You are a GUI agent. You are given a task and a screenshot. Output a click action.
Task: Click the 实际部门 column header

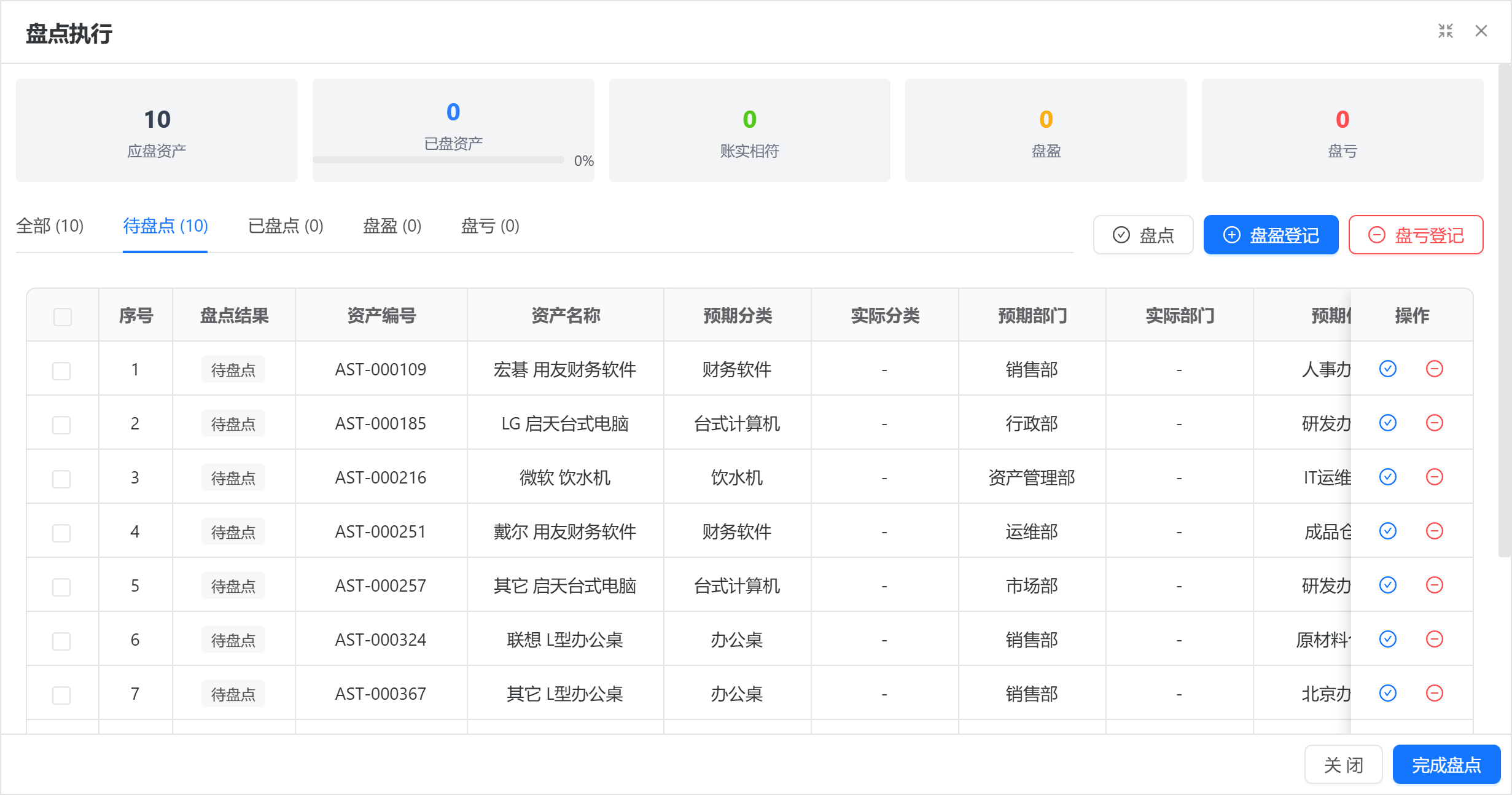click(x=1180, y=315)
